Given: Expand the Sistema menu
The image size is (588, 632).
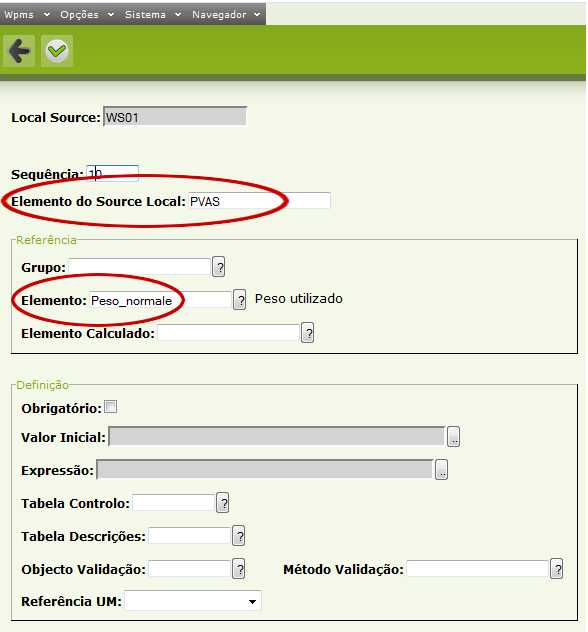Looking at the screenshot, I should tap(153, 15).
